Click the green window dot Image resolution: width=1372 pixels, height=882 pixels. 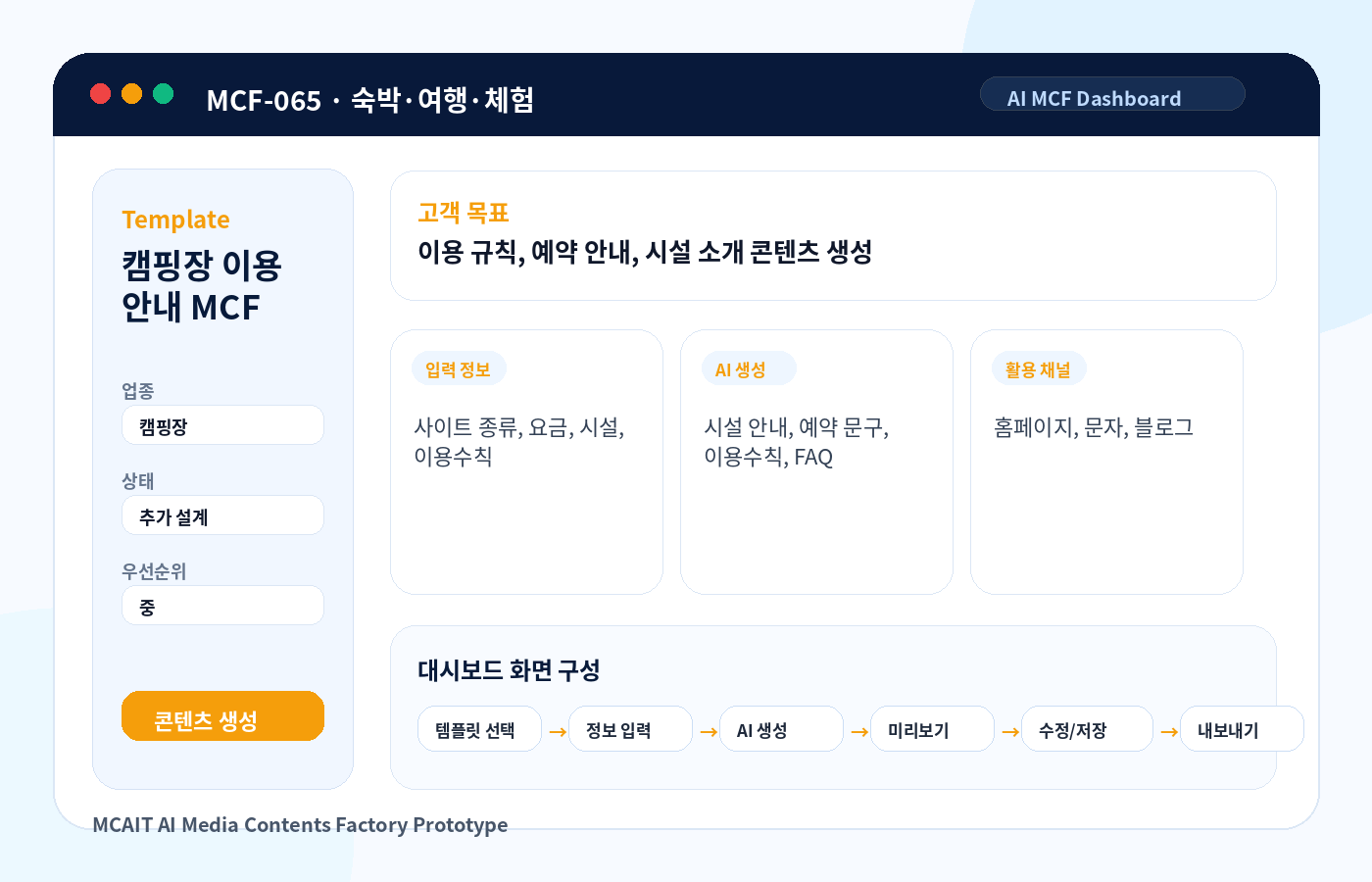pos(163,93)
